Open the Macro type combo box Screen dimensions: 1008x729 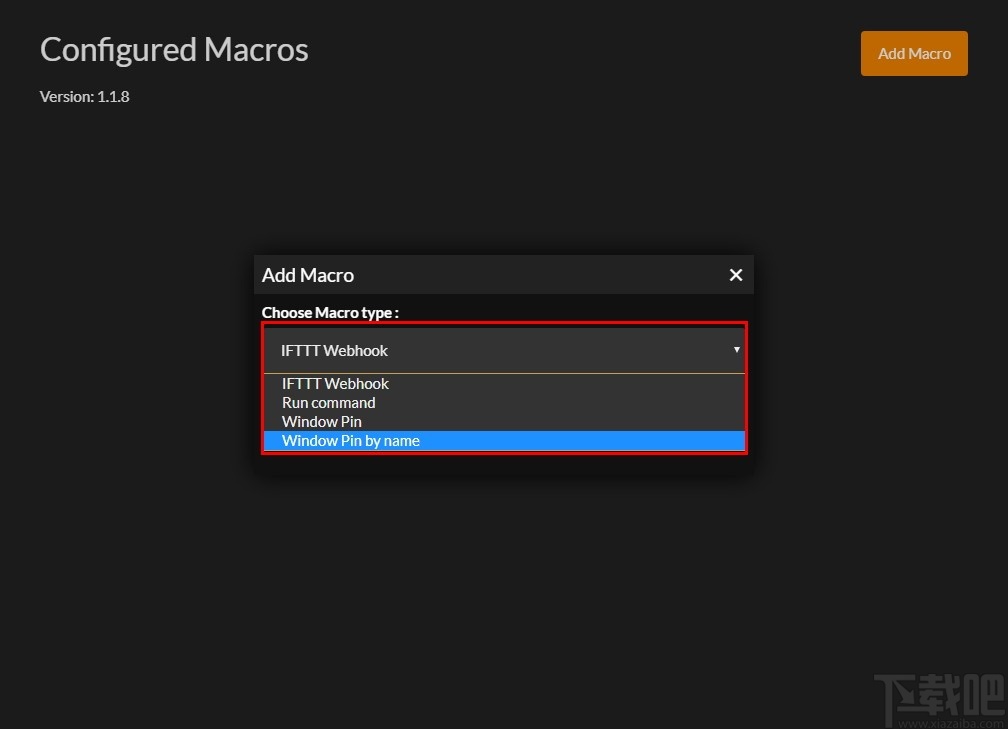(x=504, y=350)
